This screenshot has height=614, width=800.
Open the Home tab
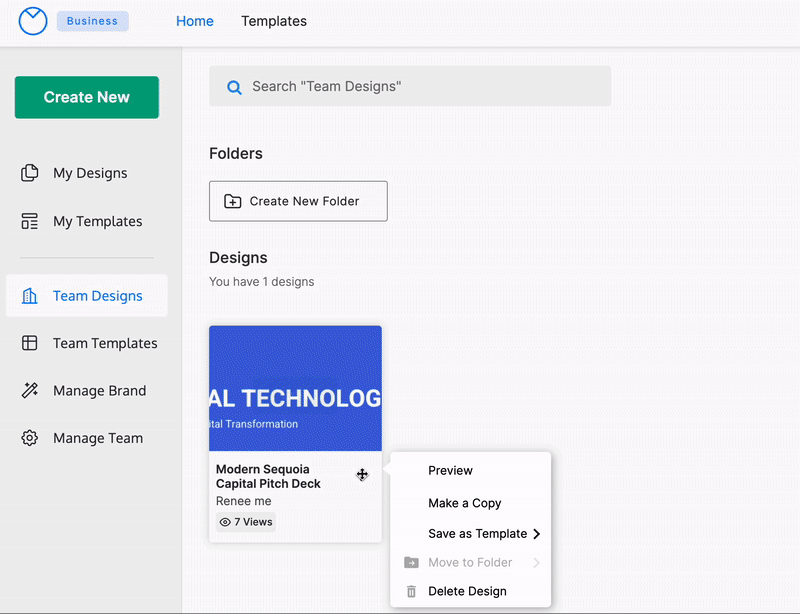[195, 21]
